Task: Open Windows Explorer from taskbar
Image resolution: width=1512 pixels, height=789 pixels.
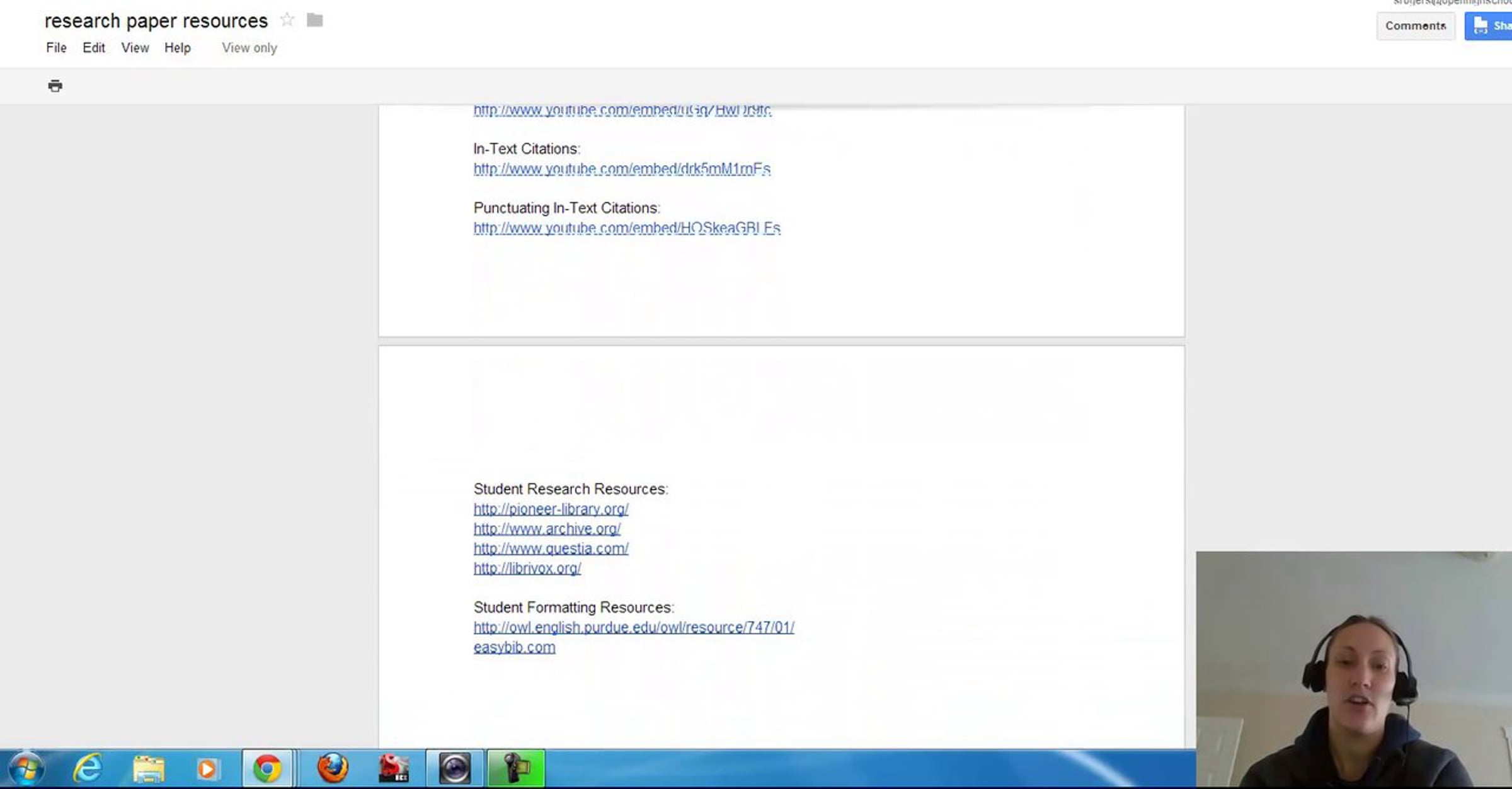Action: [x=148, y=769]
